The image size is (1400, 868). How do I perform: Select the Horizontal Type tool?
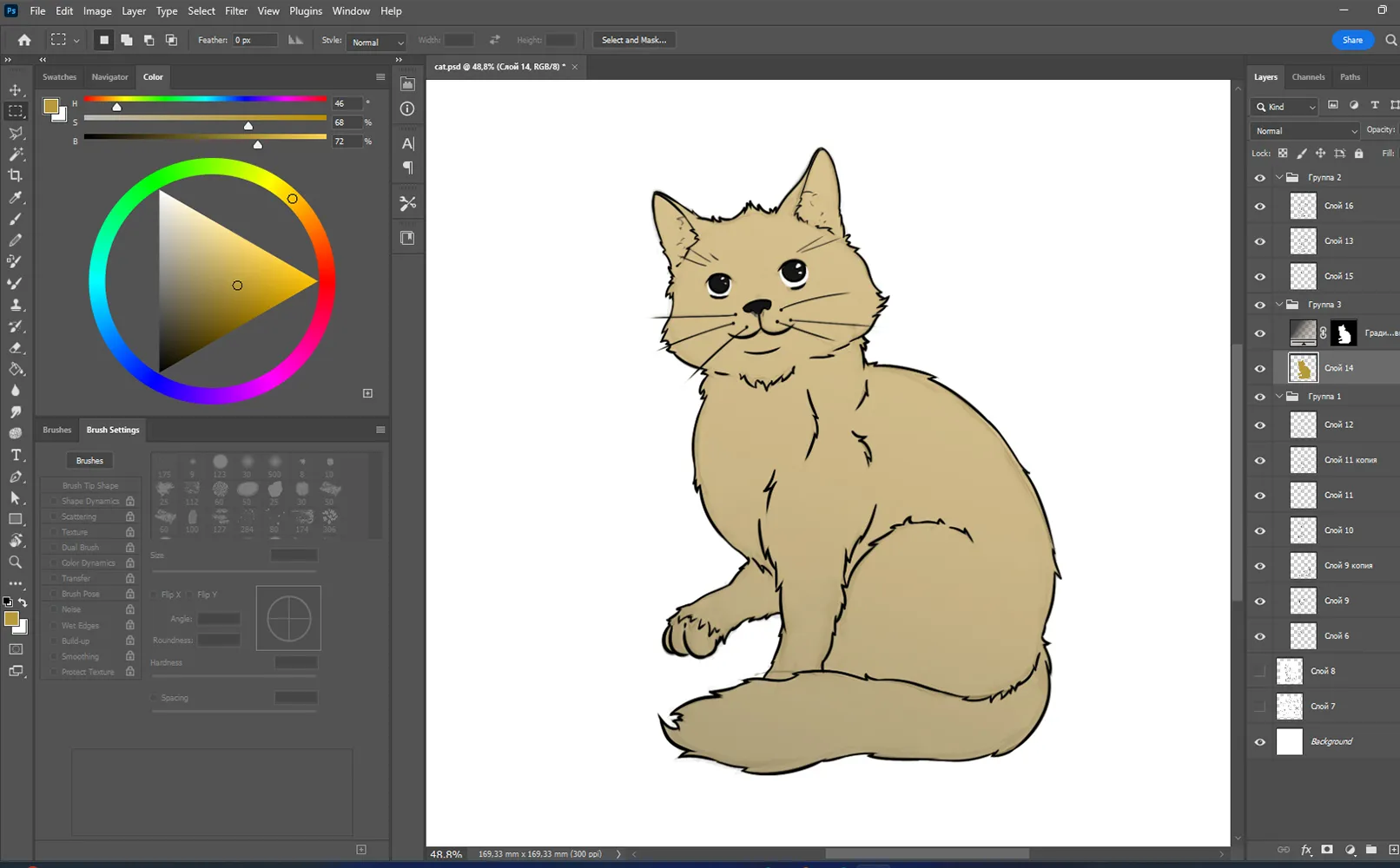click(16, 455)
